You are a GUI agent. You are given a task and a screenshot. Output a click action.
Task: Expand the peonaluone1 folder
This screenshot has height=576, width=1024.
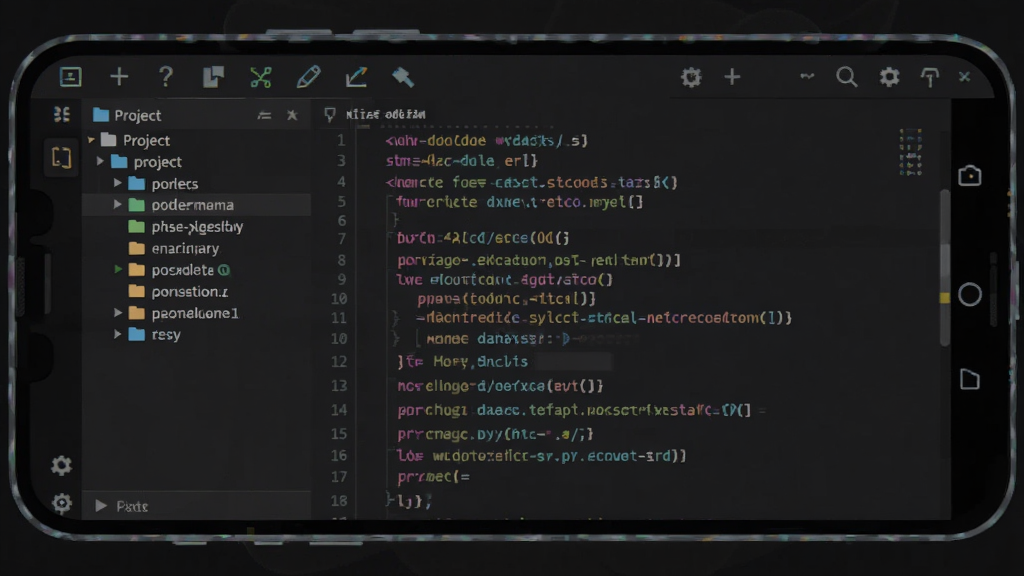(x=118, y=313)
